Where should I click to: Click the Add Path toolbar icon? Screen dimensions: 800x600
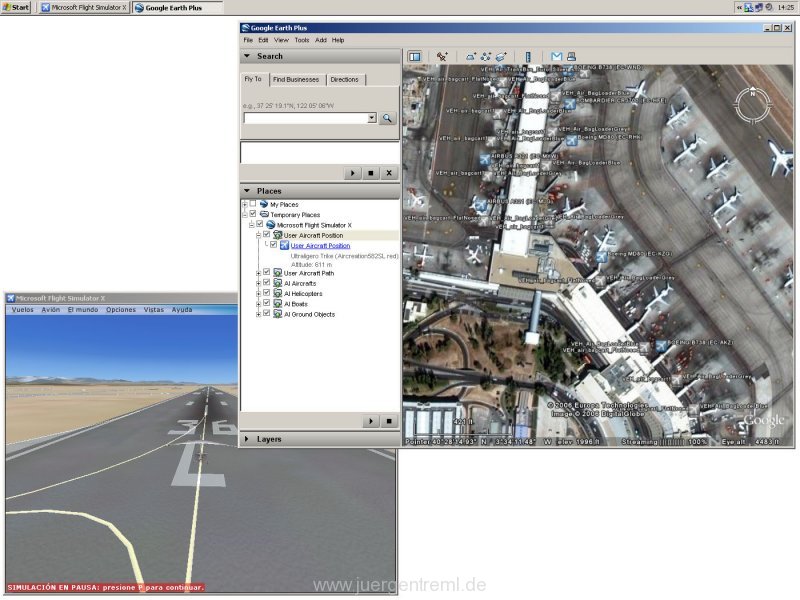point(486,57)
